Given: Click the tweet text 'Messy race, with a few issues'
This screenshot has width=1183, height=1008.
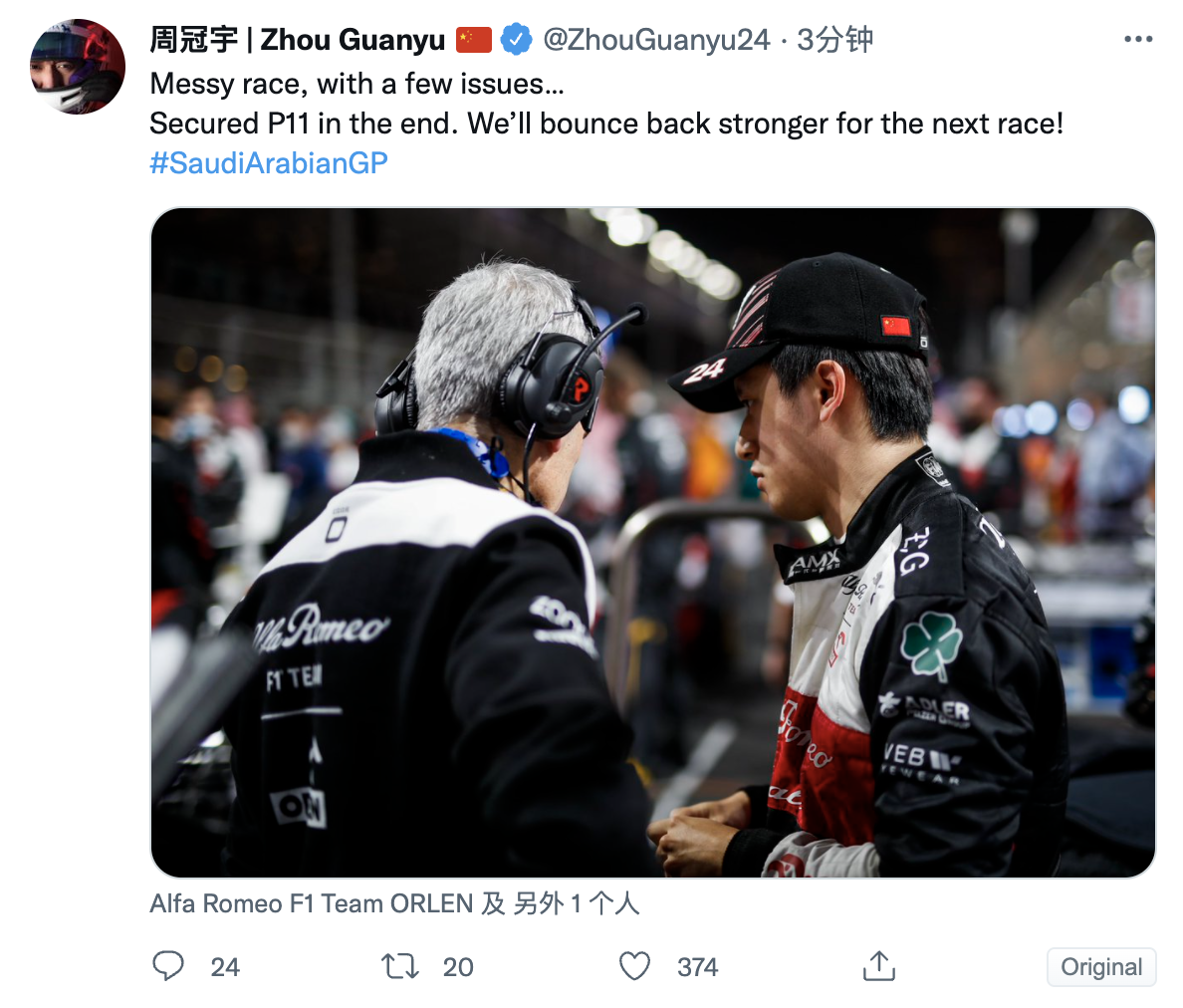Looking at the screenshot, I should tap(356, 84).
